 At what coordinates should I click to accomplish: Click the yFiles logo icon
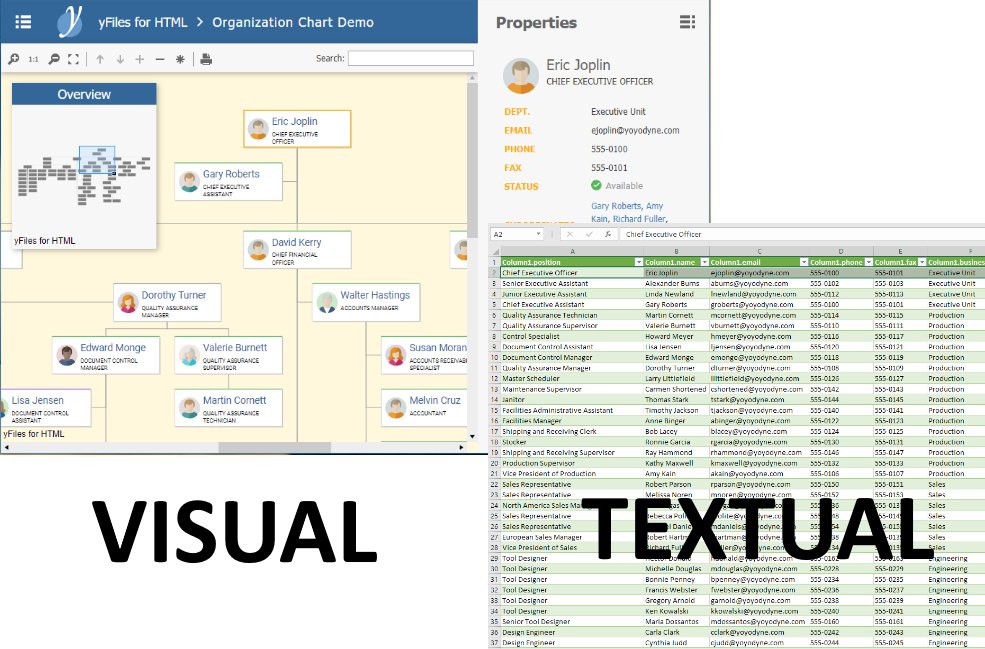pyautogui.click(x=70, y=21)
